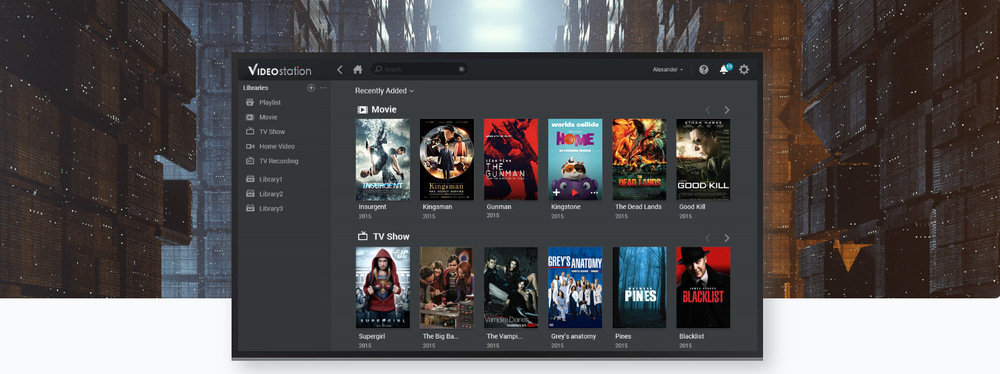The image size is (1000, 374).
Task: Click the search magnifier icon
Action: [x=378, y=69]
